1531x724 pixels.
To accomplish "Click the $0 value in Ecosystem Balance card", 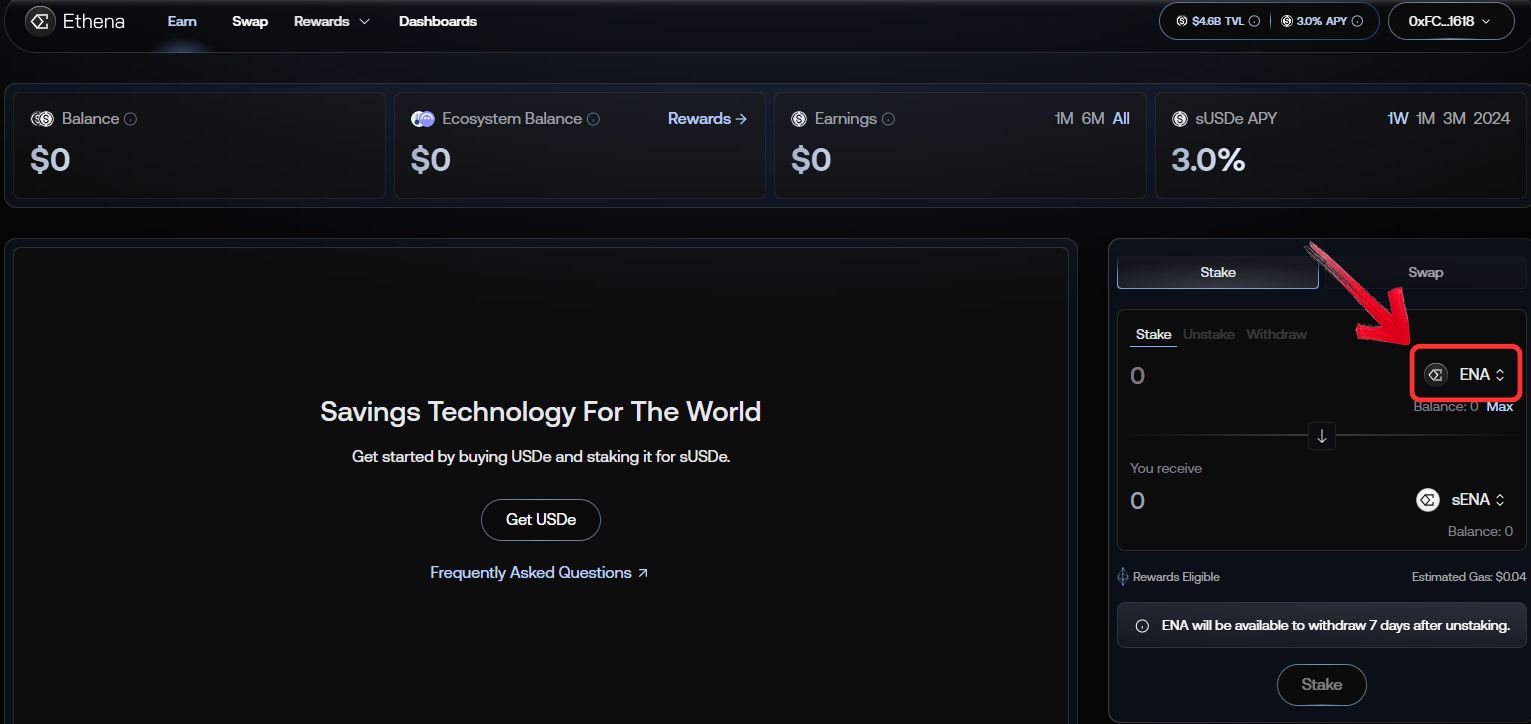I will [431, 160].
